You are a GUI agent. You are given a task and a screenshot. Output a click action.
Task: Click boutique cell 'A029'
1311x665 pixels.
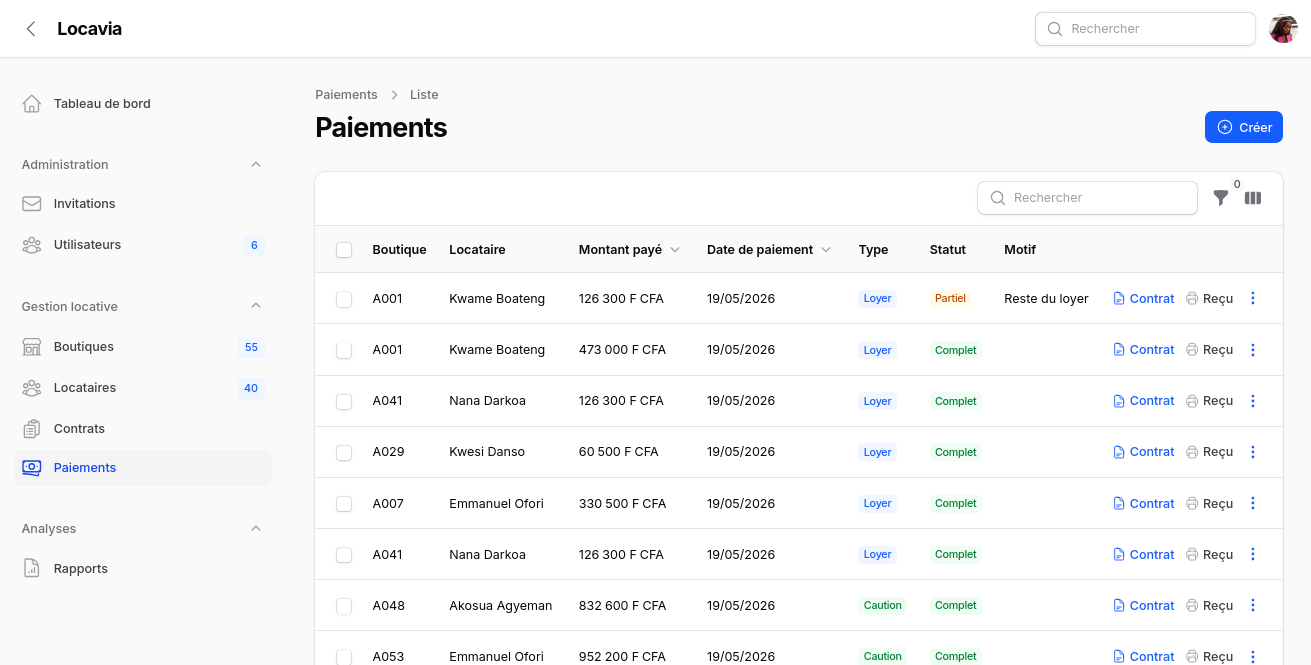388,452
